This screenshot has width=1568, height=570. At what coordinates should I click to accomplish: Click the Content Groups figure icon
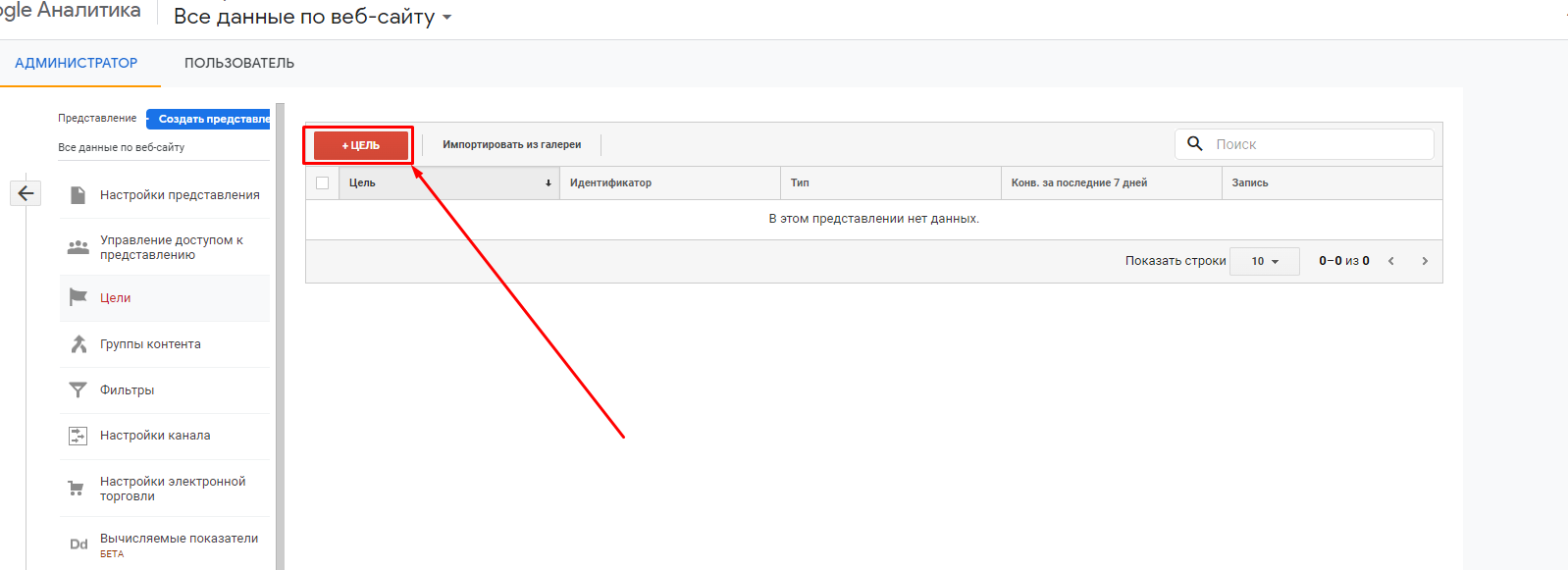tap(78, 344)
